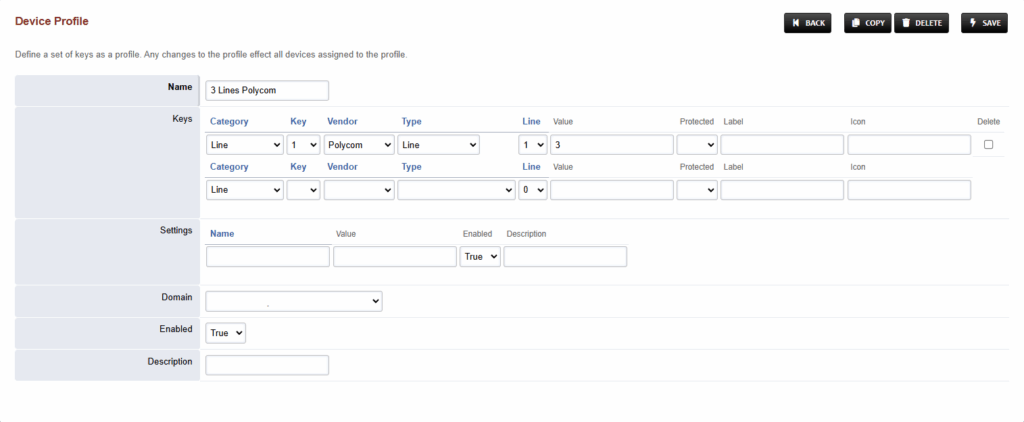Image resolution: width=1024 pixels, height=422 pixels.
Task: Click the profile Description input field
Action: pos(267,365)
